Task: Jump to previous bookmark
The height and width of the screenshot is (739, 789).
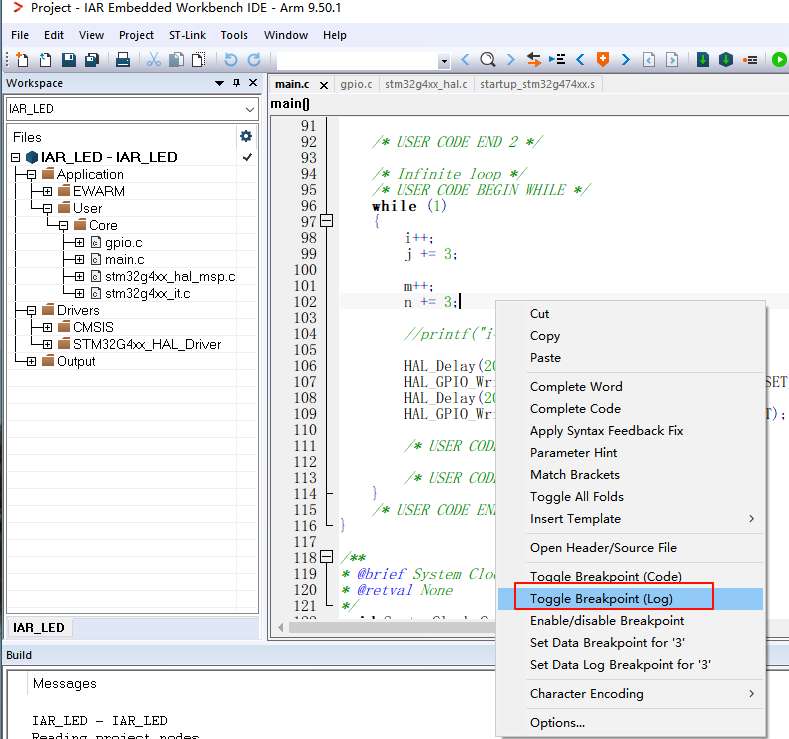Action: click(x=580, y=60)
